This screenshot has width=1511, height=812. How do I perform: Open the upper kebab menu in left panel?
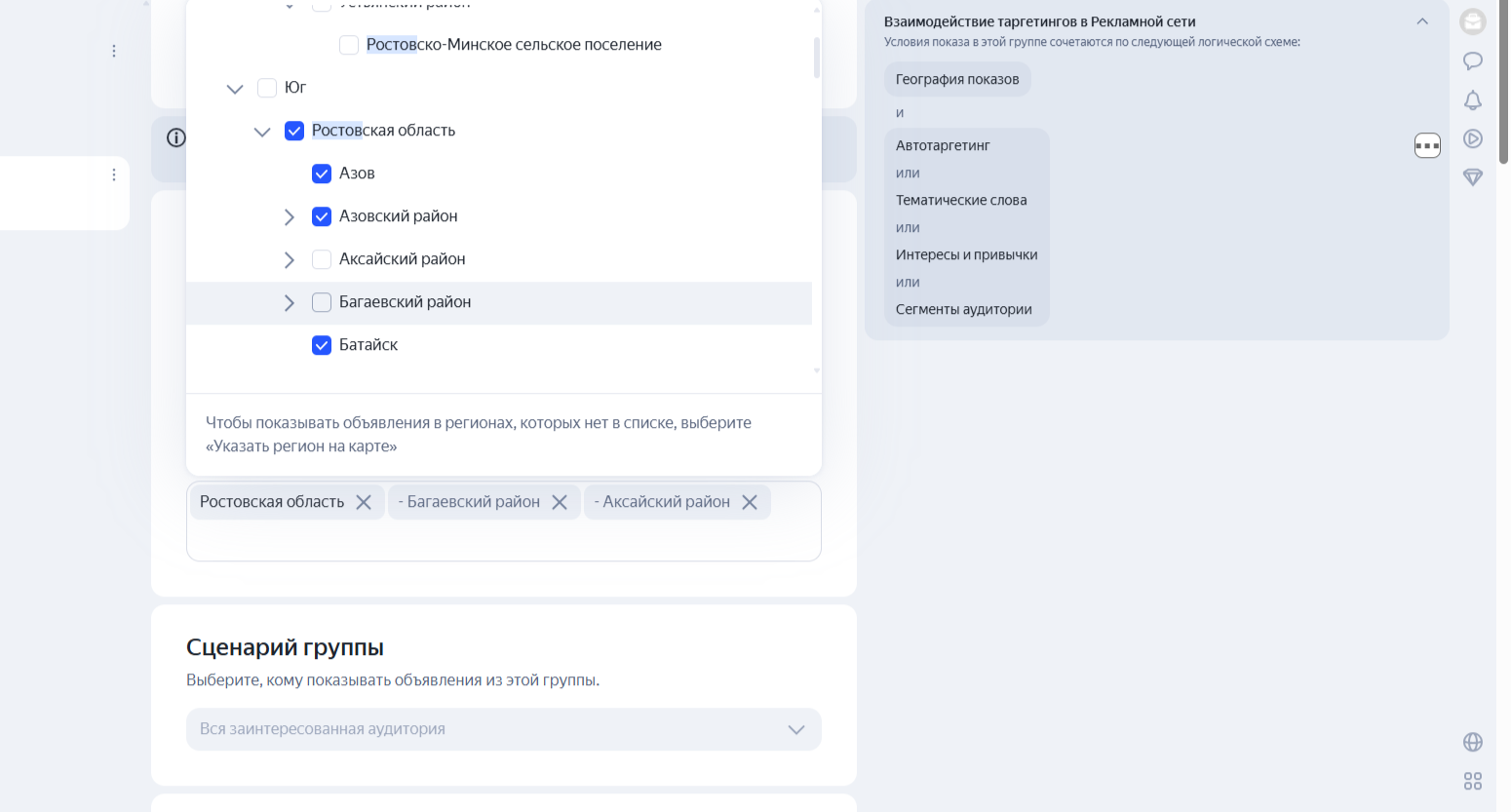tap(114, 51)
